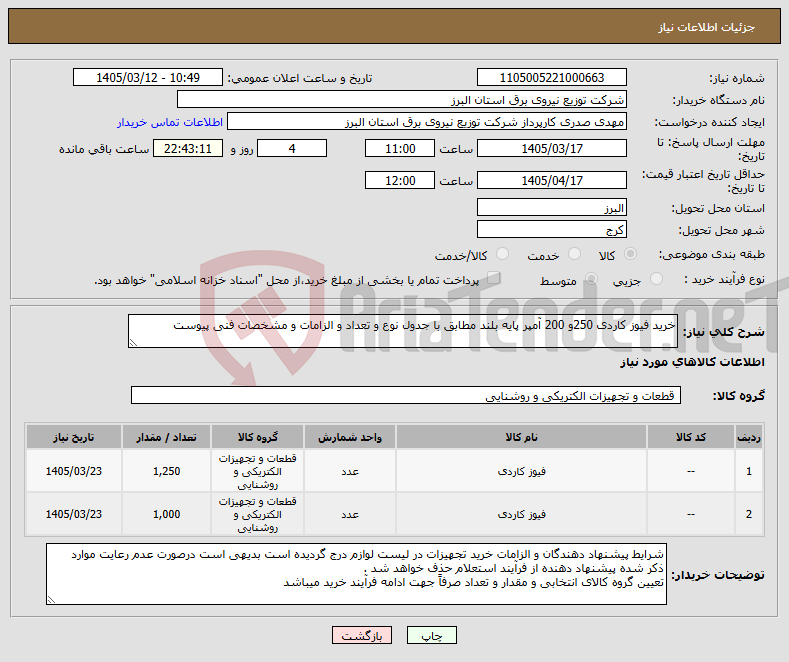Click the شماره نیاز label
The height and width of the screenshot is (662, 789).
pyautogui.click(x=737, y=78)
